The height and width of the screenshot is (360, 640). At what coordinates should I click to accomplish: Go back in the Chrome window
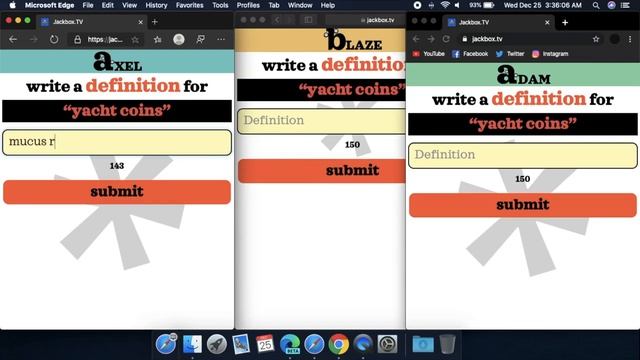pos(416,39)
